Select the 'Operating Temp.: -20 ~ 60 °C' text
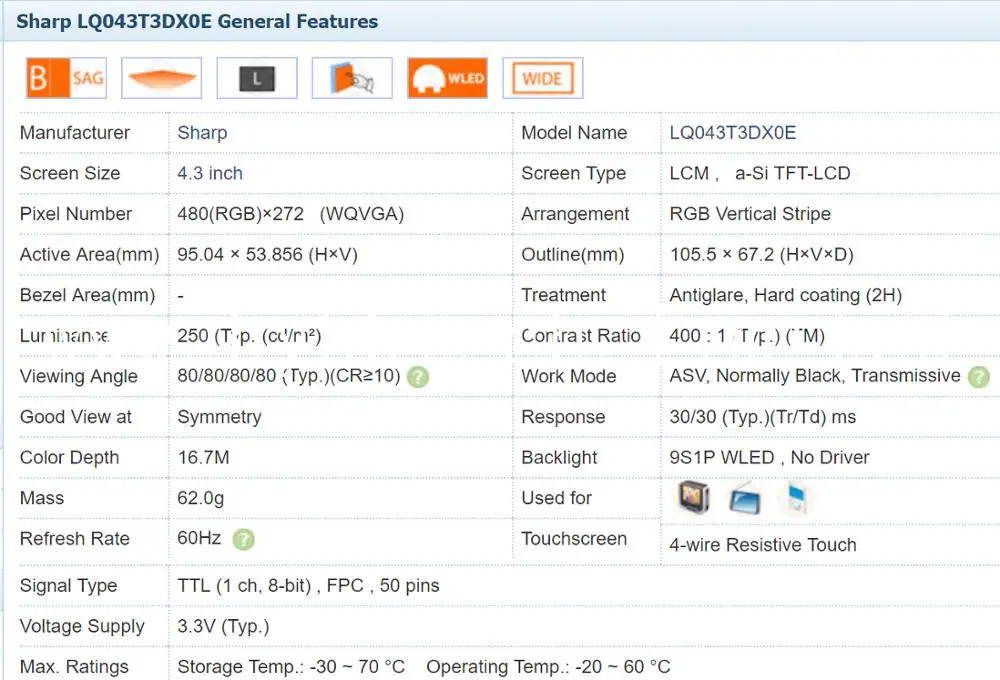 click(x=548, y=667)
